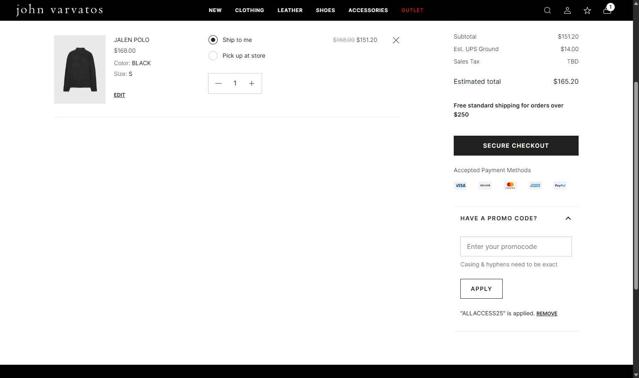Click the Mastercard payment icon
The width and height of the screenshot is (639, 378).
click(510, 185)
